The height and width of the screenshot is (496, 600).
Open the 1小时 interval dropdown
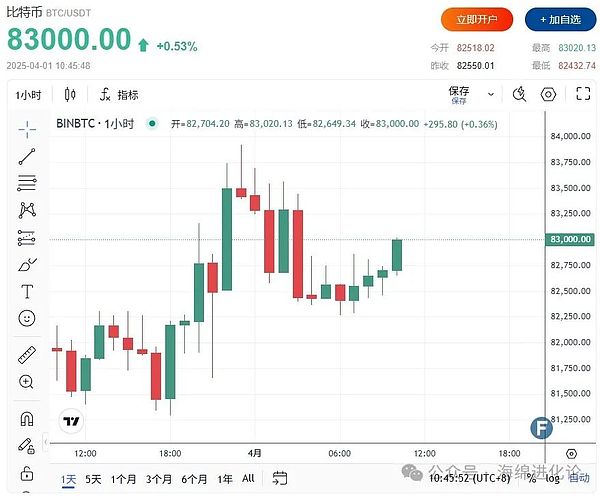(x=27, y=95)
